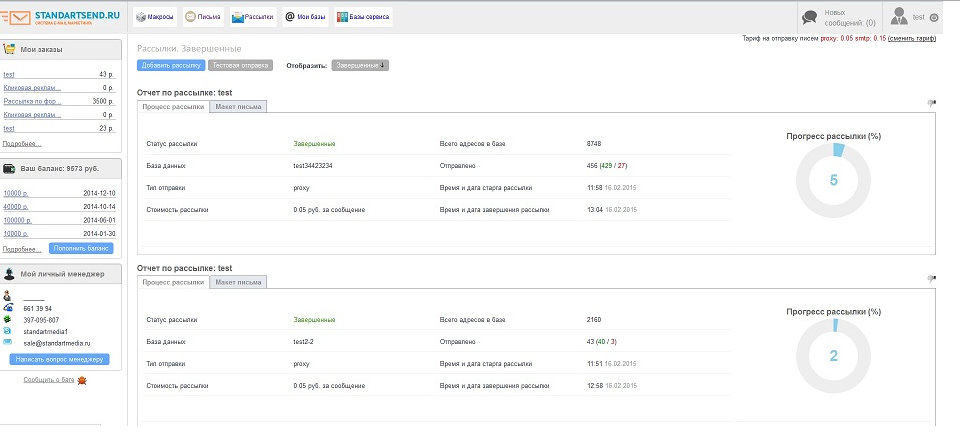This screenshot has width=960, height=436.
Task: Click the Пополнить баланс button
Action: 81,248
